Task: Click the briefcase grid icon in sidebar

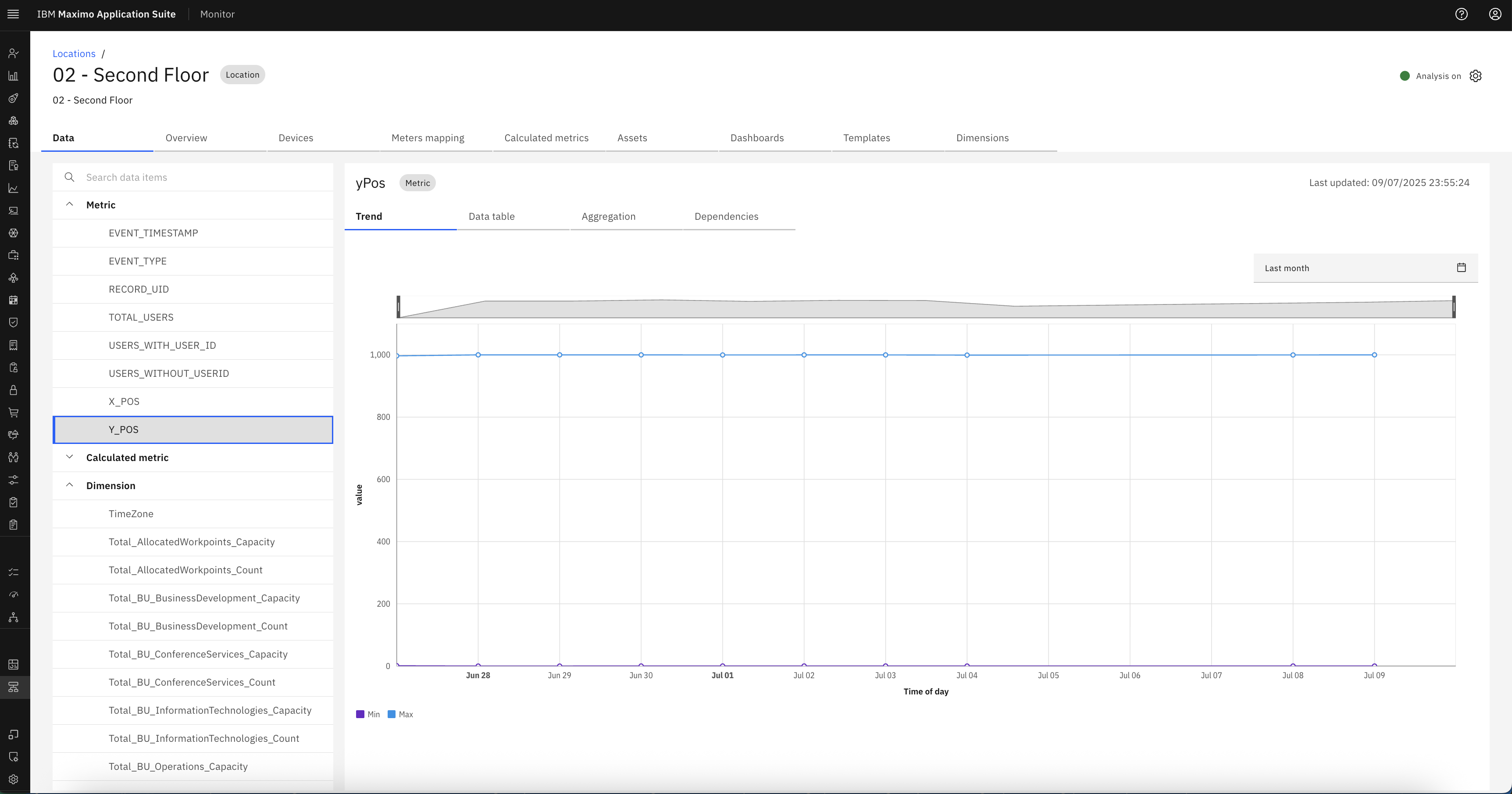Action: [14, 255]
